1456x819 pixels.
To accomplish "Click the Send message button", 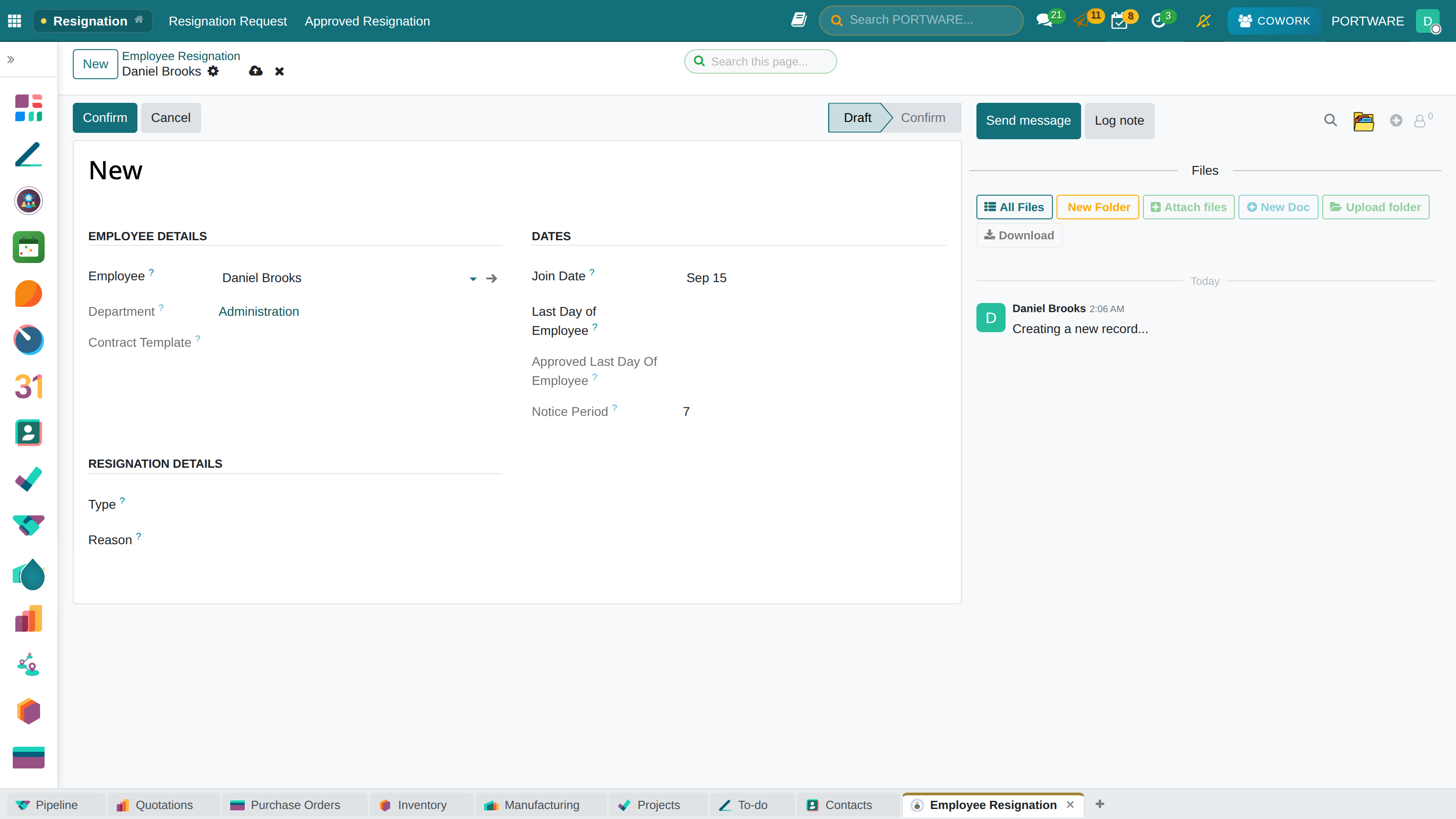I will 1028,121.
